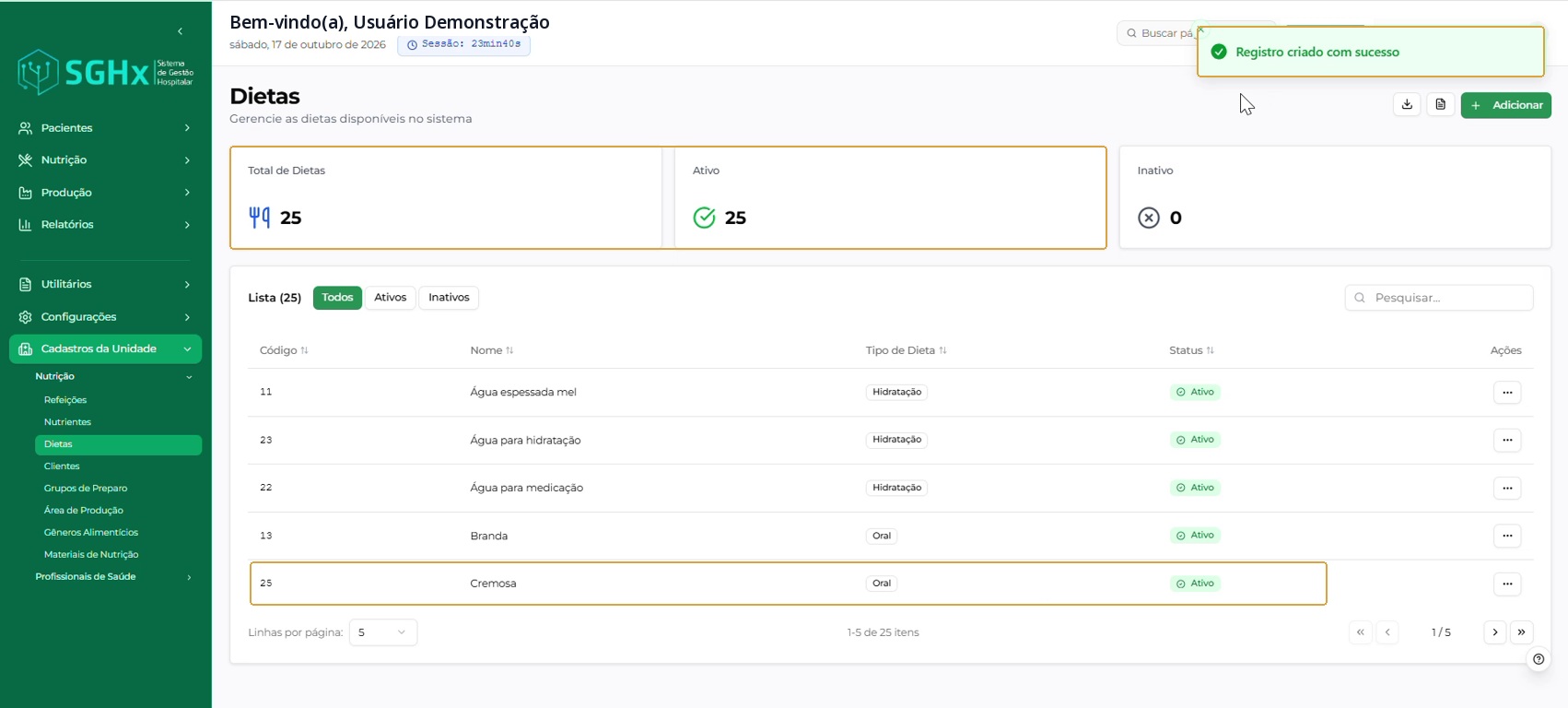Open actions menu for the Branda row
1568x708 pixels.
tap(1507, 536)
